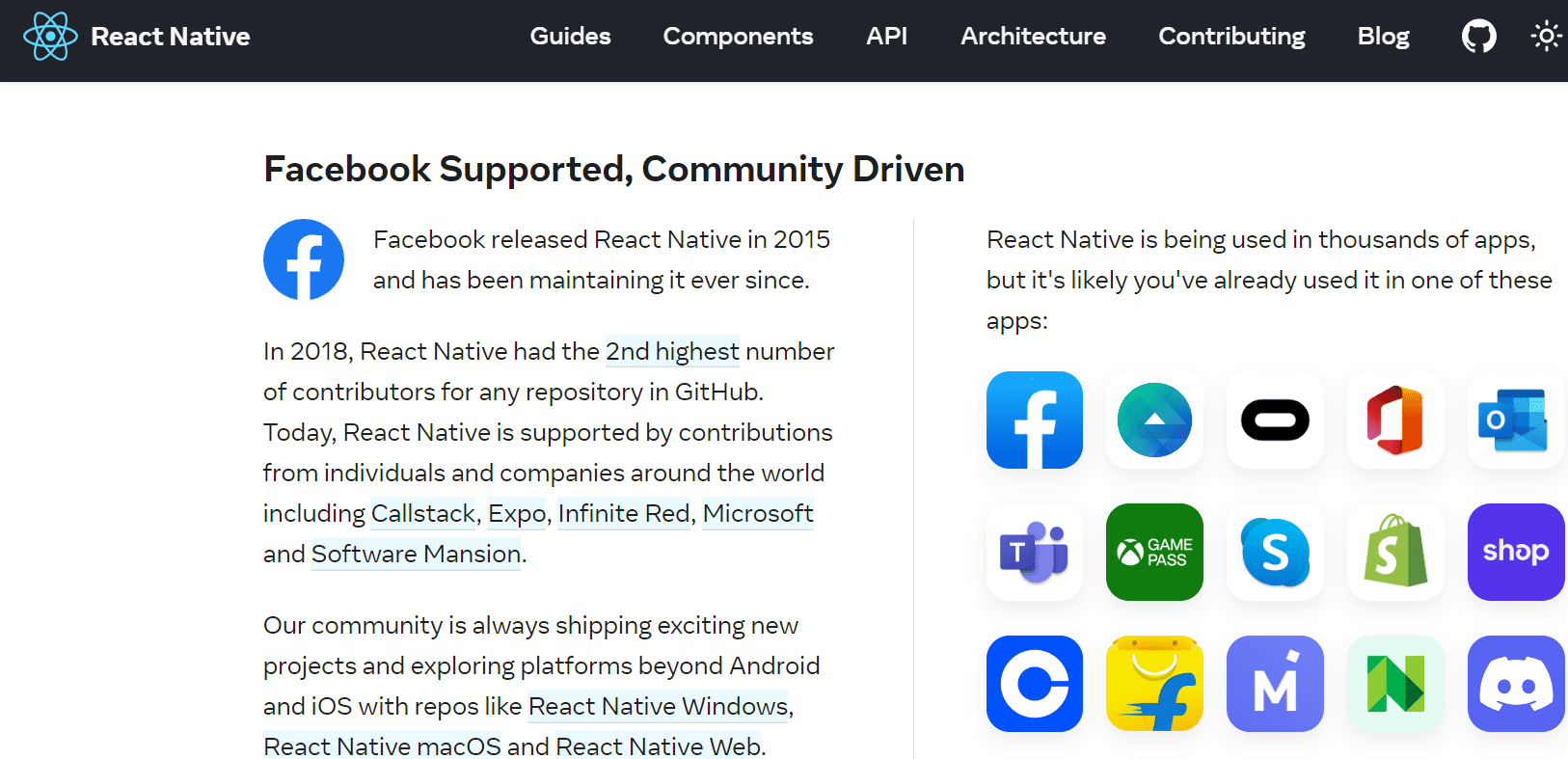Open the Facebook app icon in showcase

tap(1035, 420)
